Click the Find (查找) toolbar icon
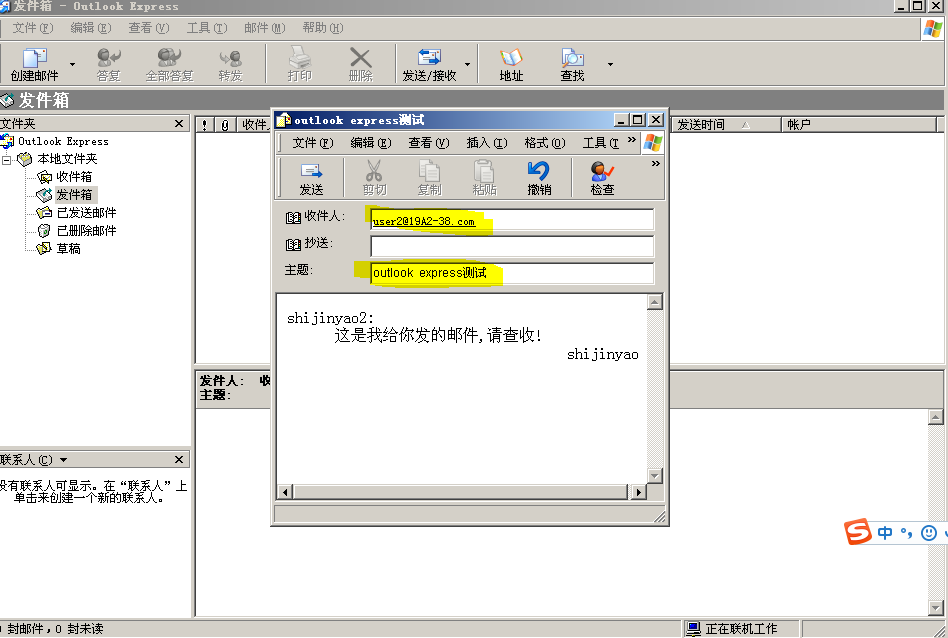 coord(572,57)
